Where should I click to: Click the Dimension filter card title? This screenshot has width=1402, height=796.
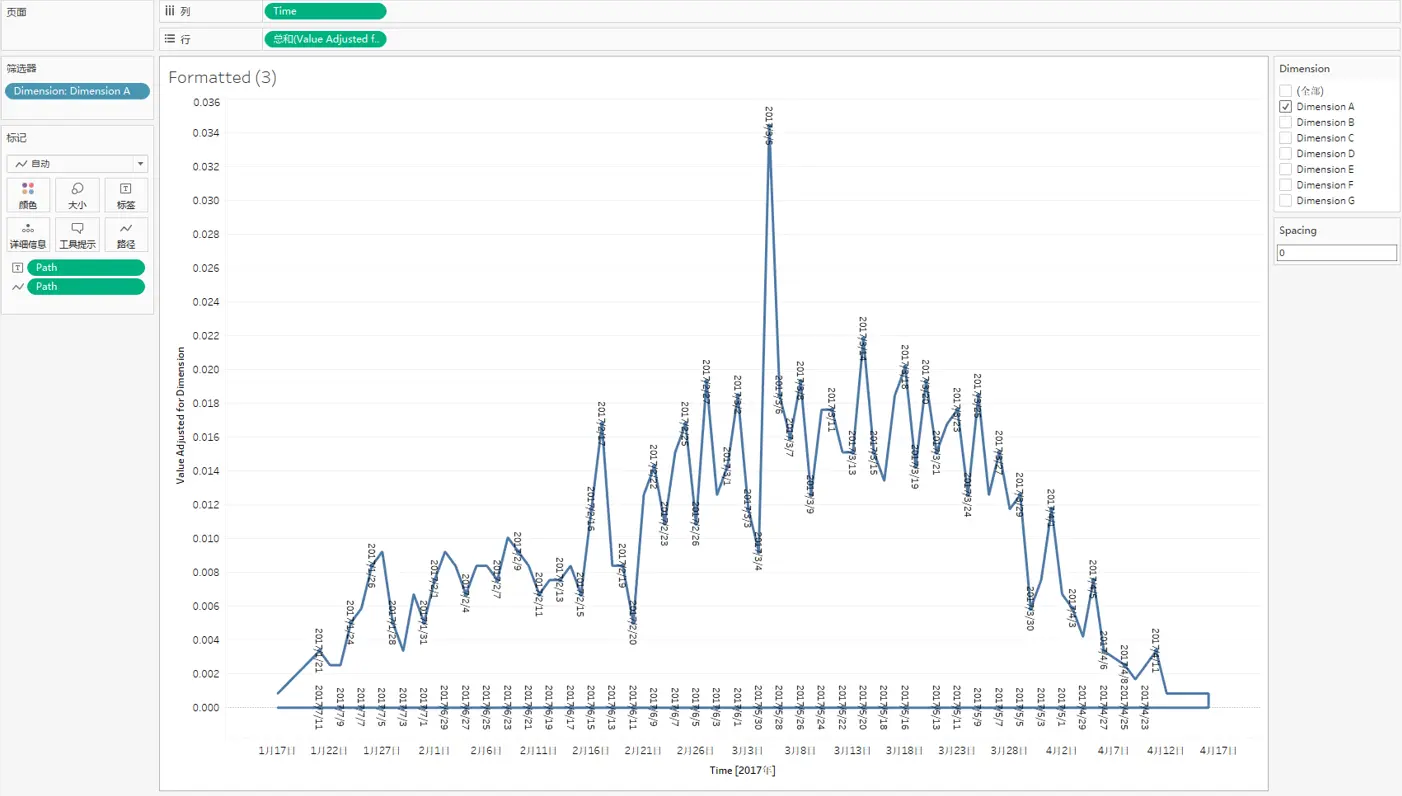[x=1304, y=69]
